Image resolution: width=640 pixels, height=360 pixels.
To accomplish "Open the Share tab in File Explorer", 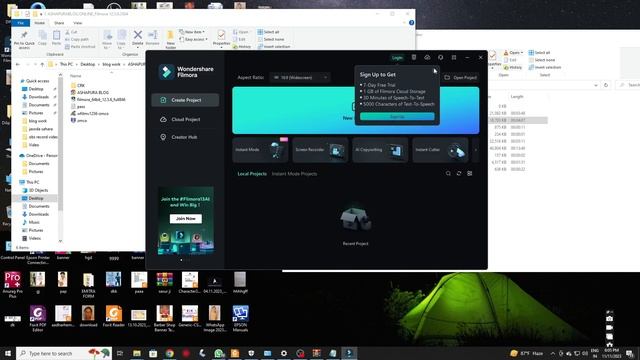I will tap(59, 23).
